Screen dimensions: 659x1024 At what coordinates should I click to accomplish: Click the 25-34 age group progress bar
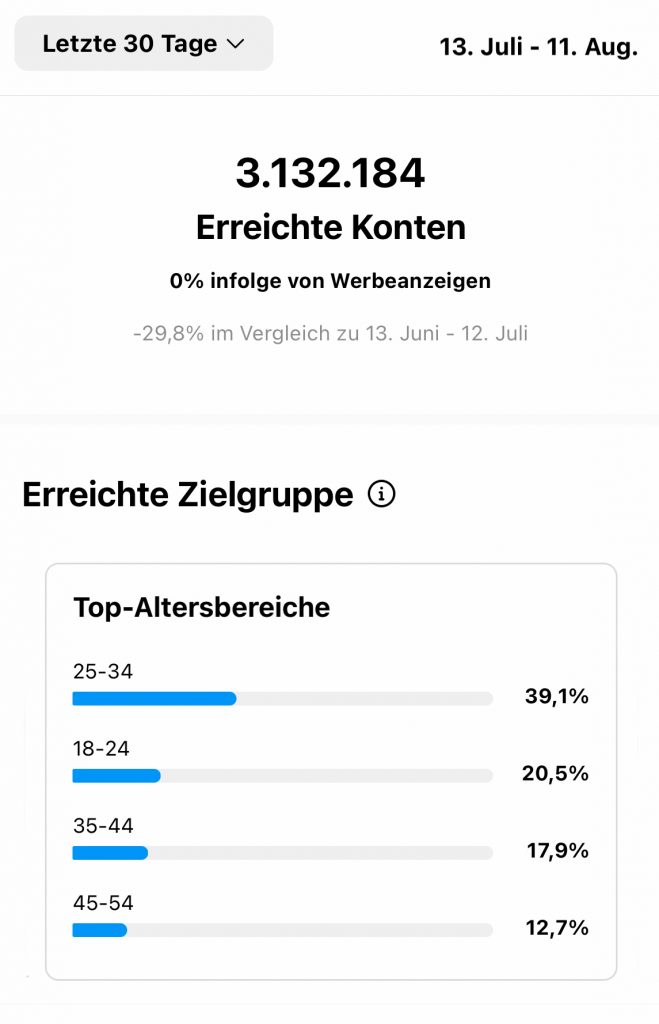coord(282,698)
